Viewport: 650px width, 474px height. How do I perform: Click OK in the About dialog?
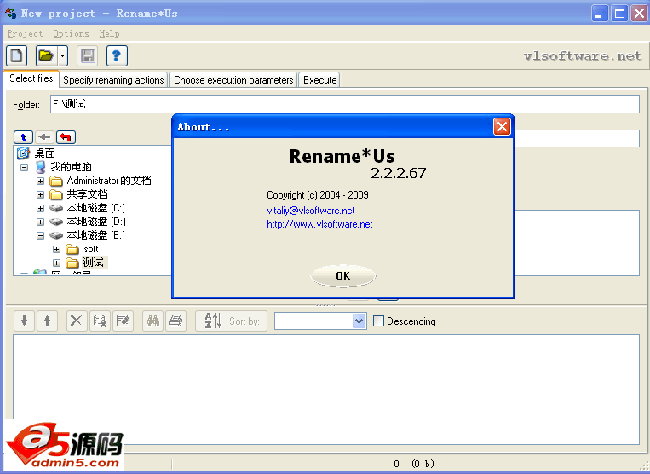click(x=343, y=276)
